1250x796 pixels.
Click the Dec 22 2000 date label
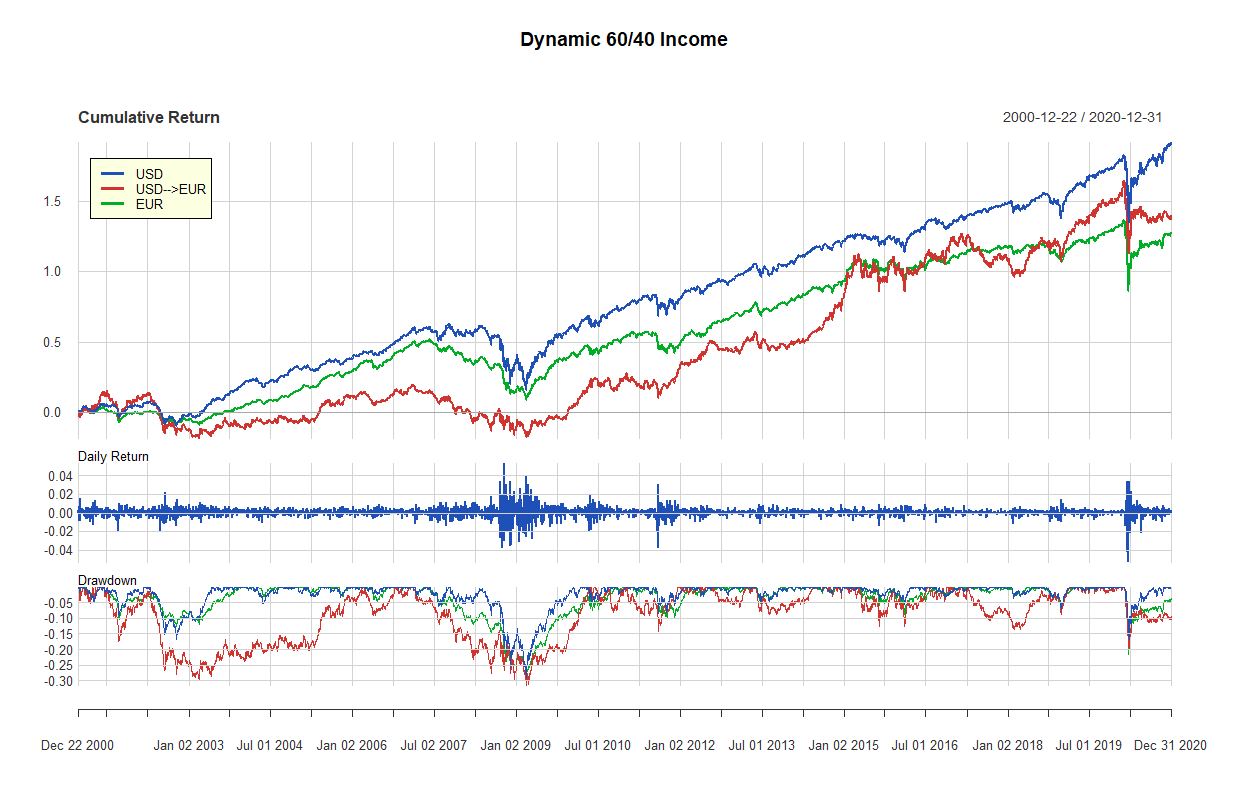(x=77, y=746)
